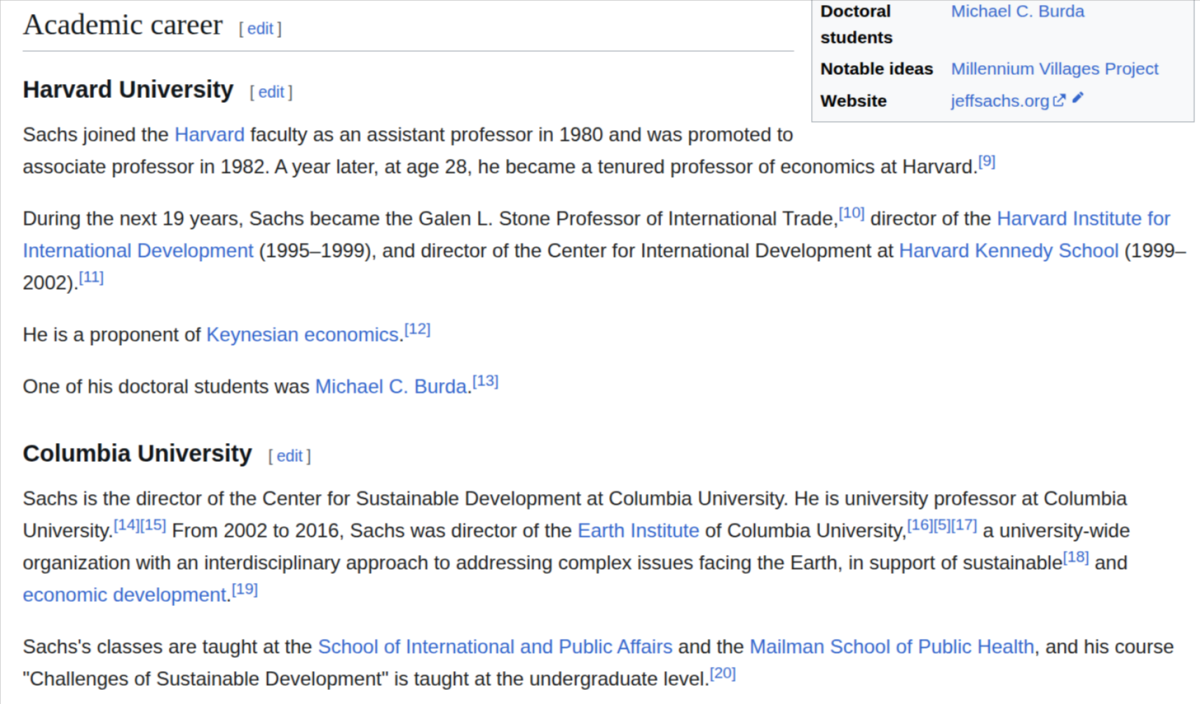Open Michael C. Burda link in infobox
Screen dimensions: 1200x704
click(1017, 11)
